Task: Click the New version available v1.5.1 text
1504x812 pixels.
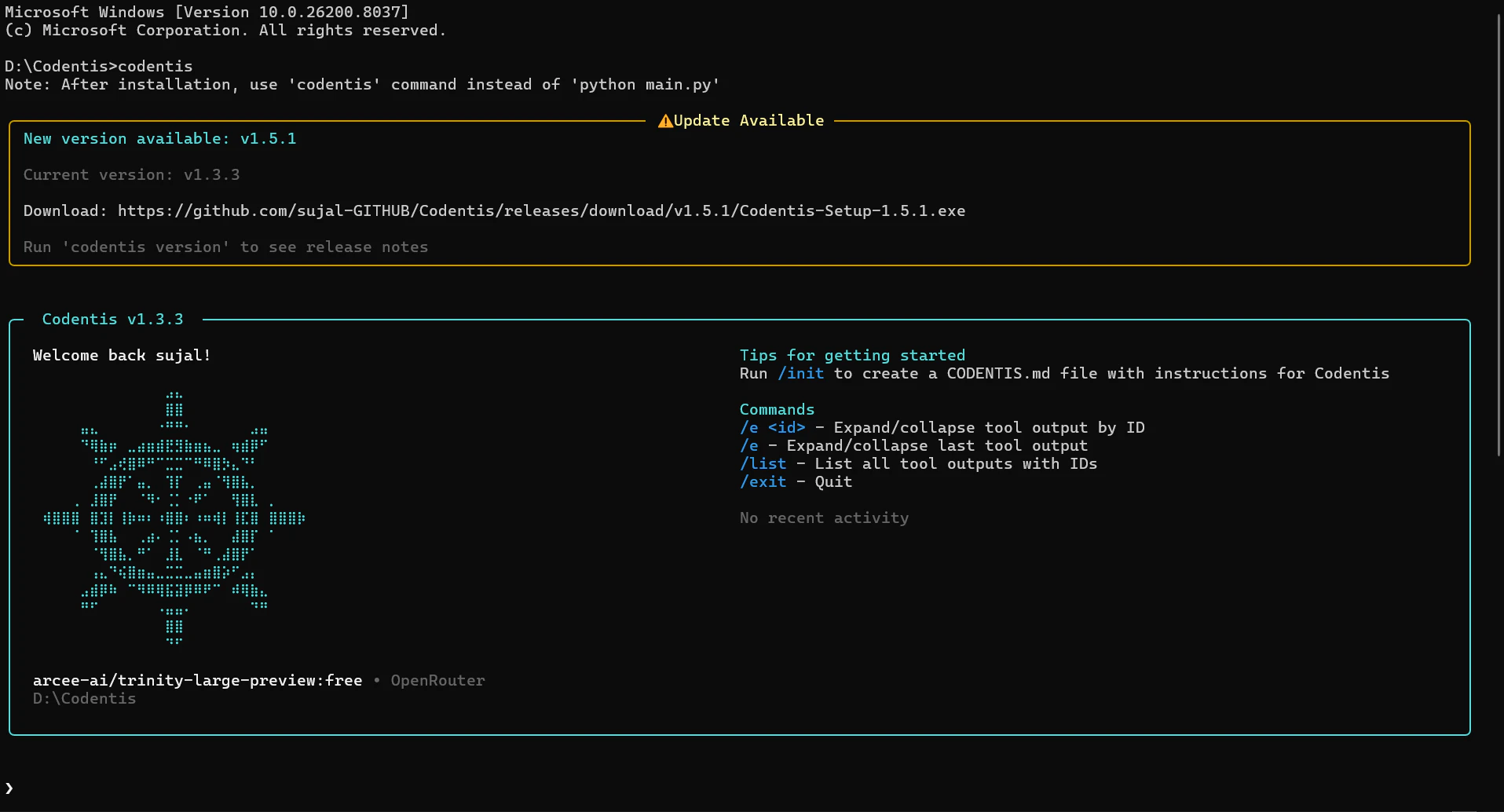Action: point(159,138)
